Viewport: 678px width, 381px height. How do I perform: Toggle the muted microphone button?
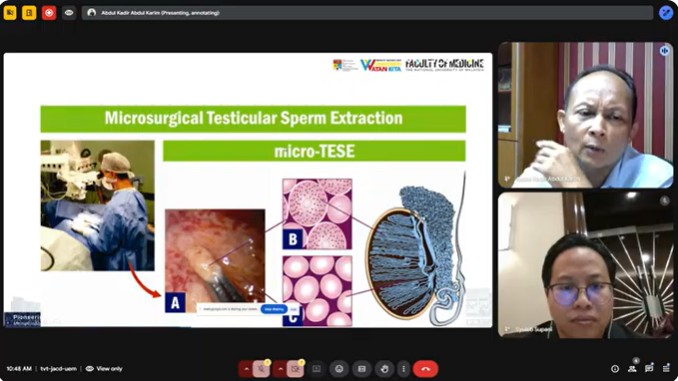[x=261, y=369]
